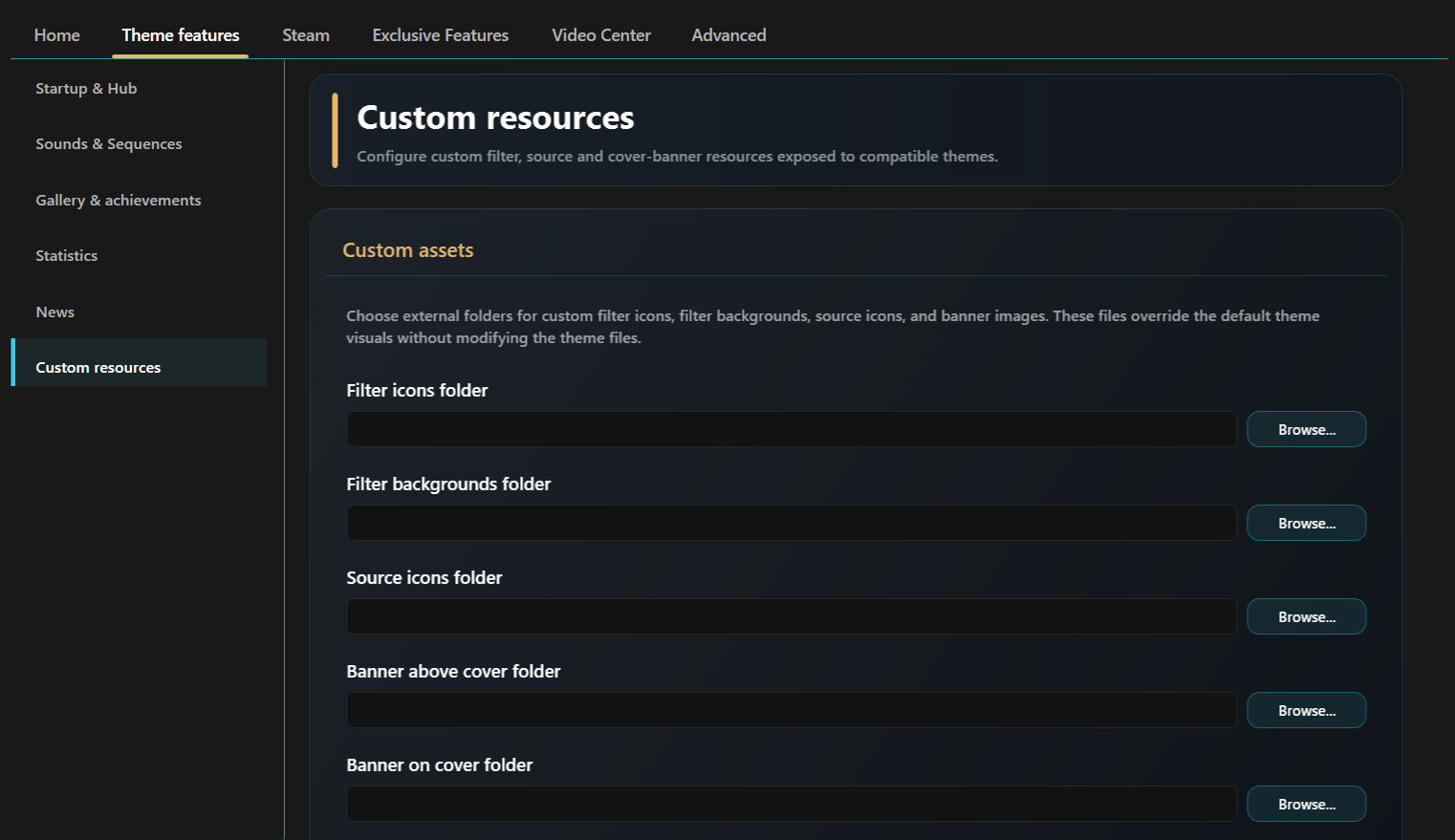Focus Banner above cover folder path field
This screenshot has height=840, width=1455.
(x=792, y=710)
